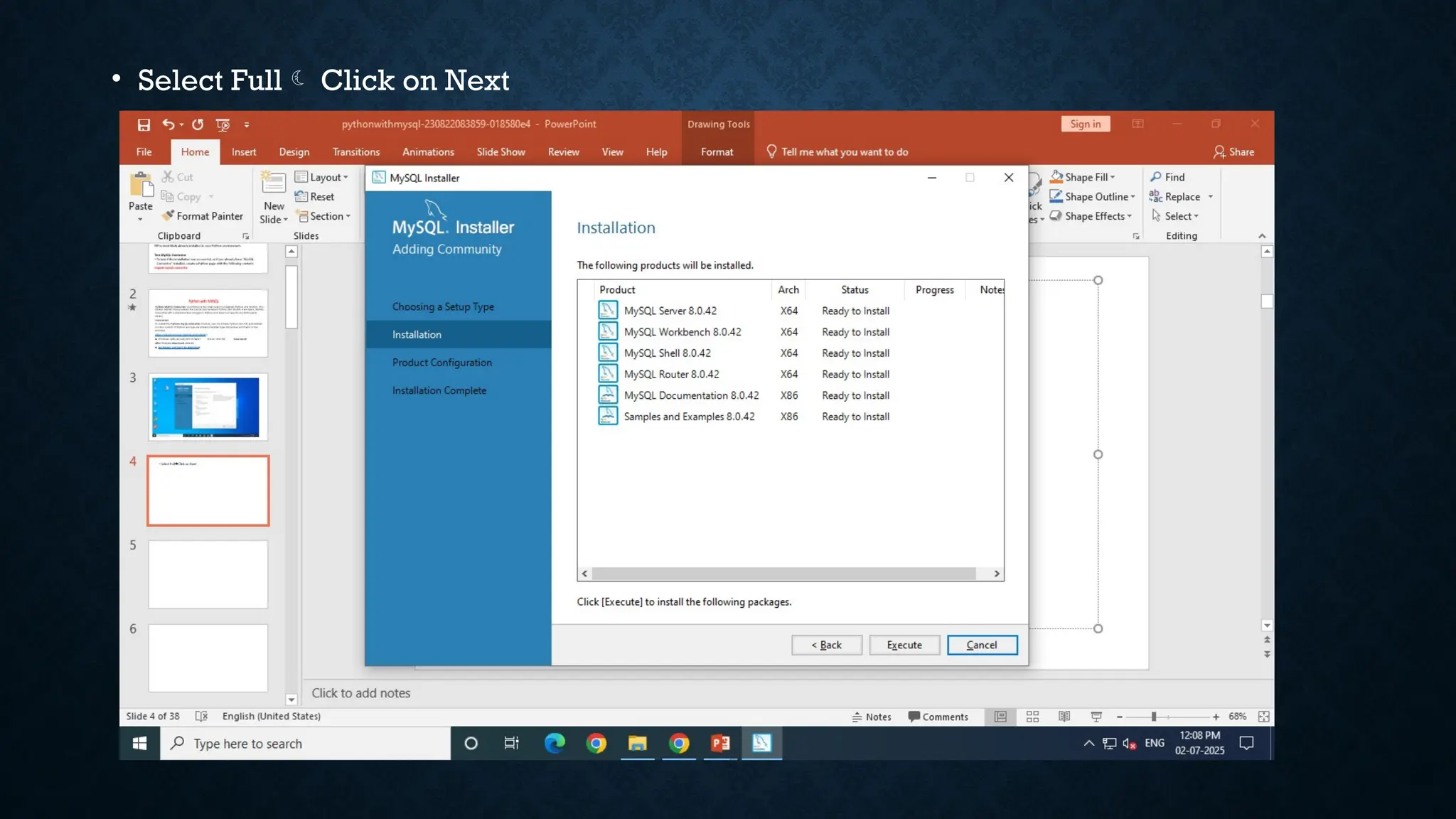Image resolution: width=1456 pixels, height=819 pixels.
Task: Click the Undo arrow icon
Action: click(x=168, y=124)
